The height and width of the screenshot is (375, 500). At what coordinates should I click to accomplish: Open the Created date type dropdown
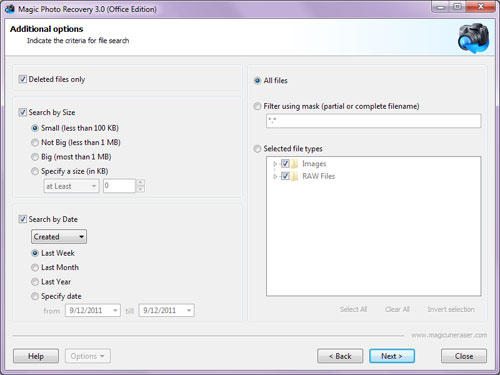(x=59, y=237)
